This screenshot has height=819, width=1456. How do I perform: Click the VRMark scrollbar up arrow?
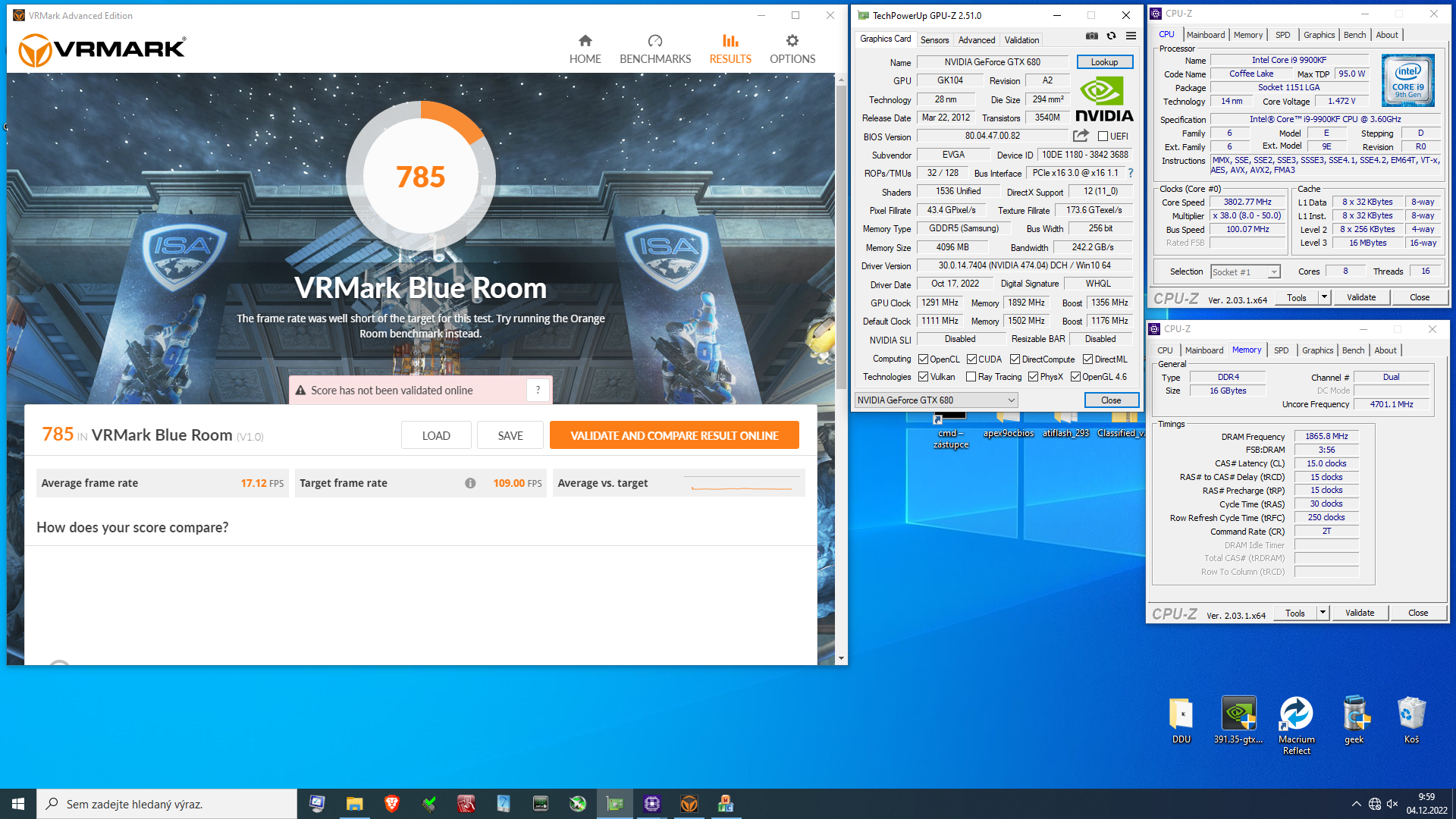(841, 79)
